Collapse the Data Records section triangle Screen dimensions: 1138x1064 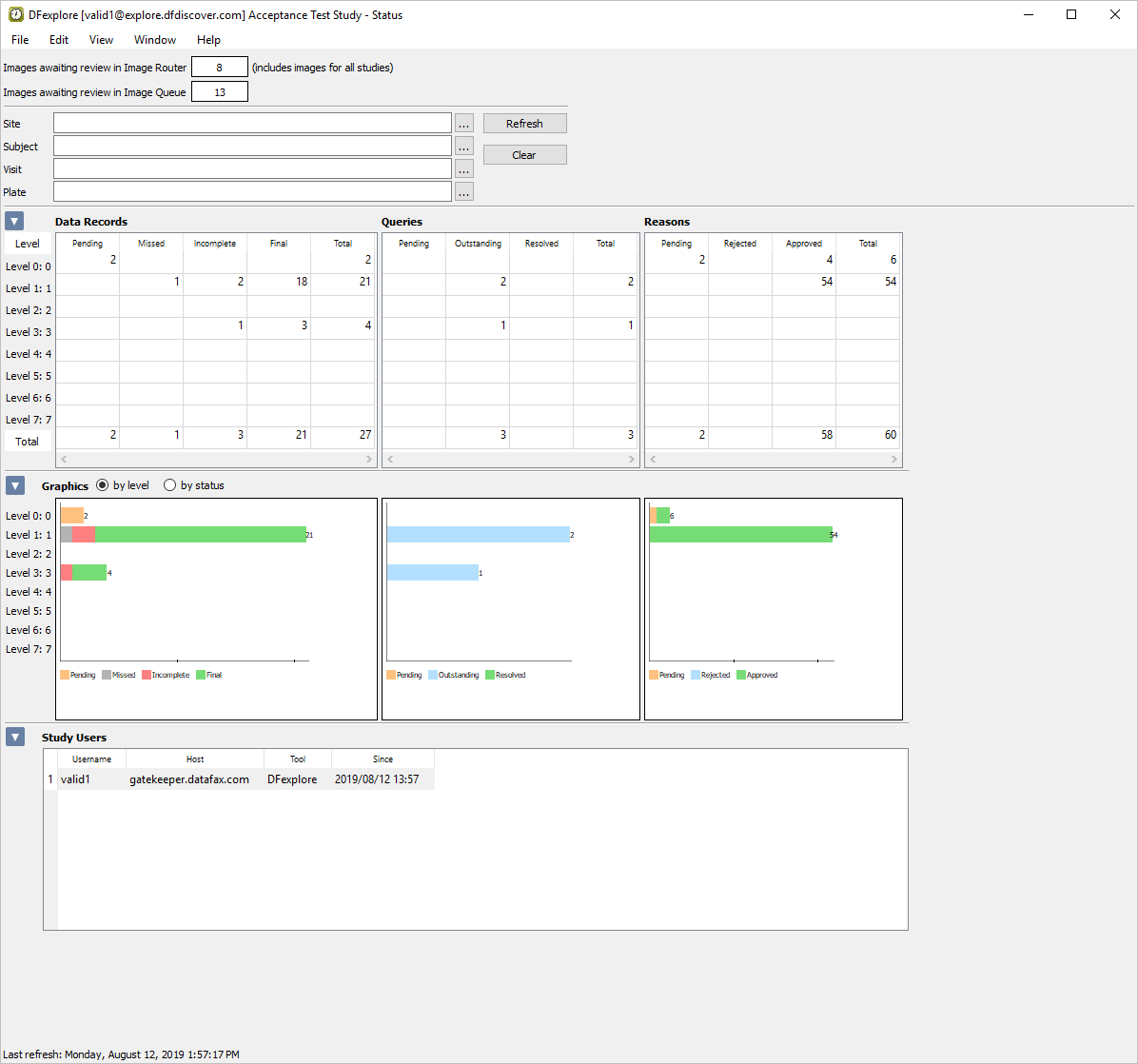[x=14, y=221]
